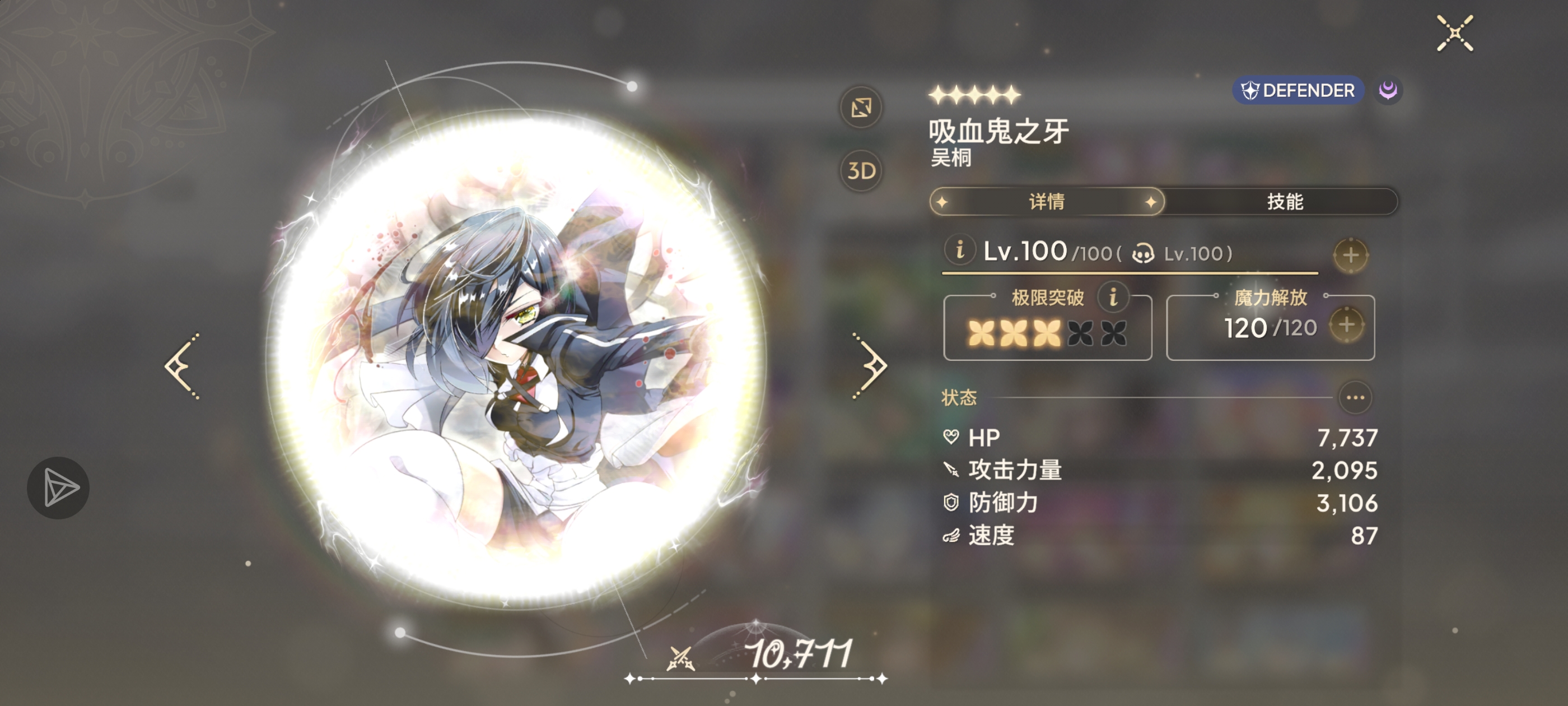Switch to the 技能 tab
This screenshot has height=706, width=1568.
click(x=1284, y=202)
